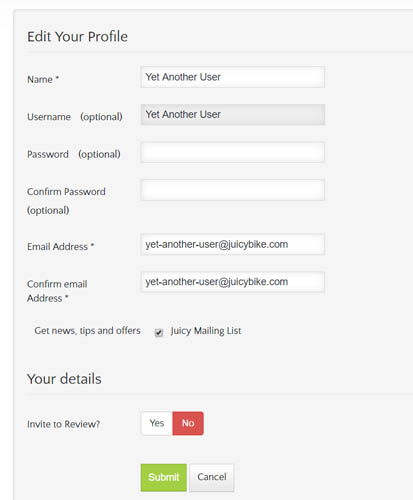Click the Invite to Review? label

63,424
